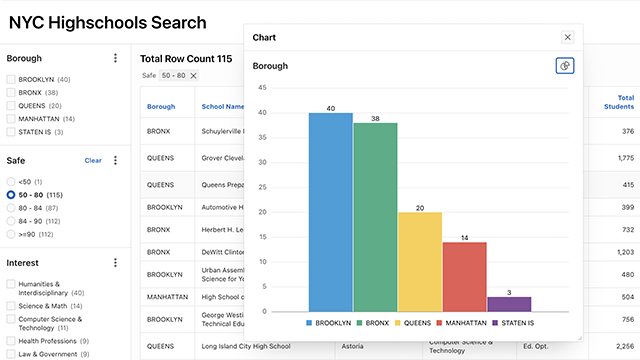Sort by Total Students column header
This screenshot has width=640, height=360.
pos(619,102)
